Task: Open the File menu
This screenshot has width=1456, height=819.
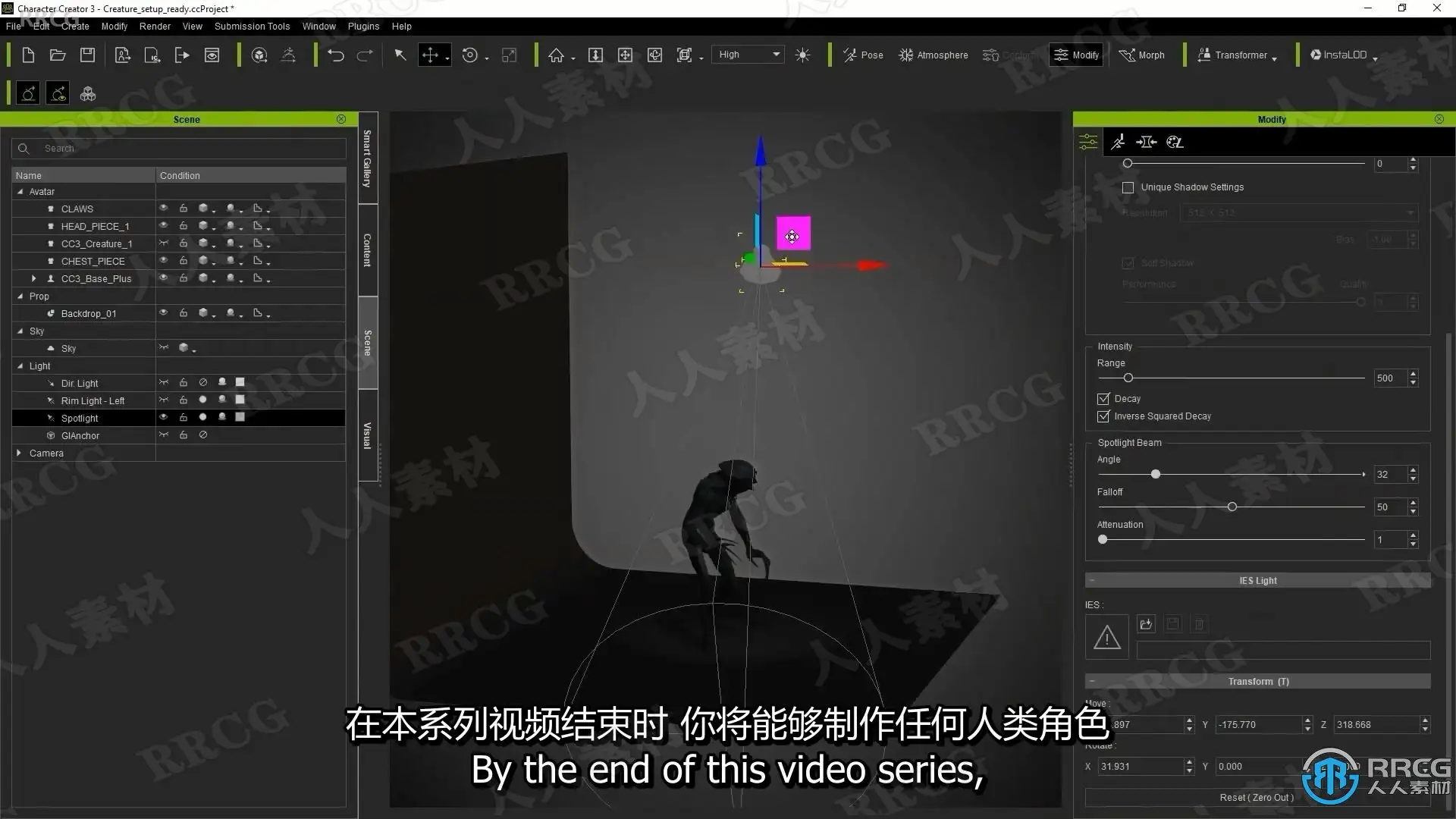Action: pos(14,26)
